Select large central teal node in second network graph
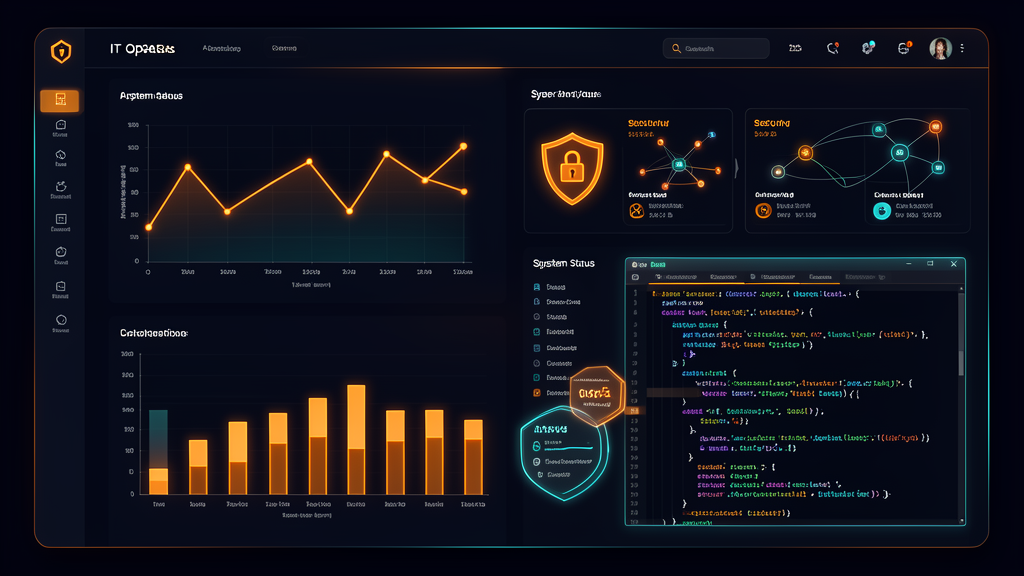 coord(900,153)
